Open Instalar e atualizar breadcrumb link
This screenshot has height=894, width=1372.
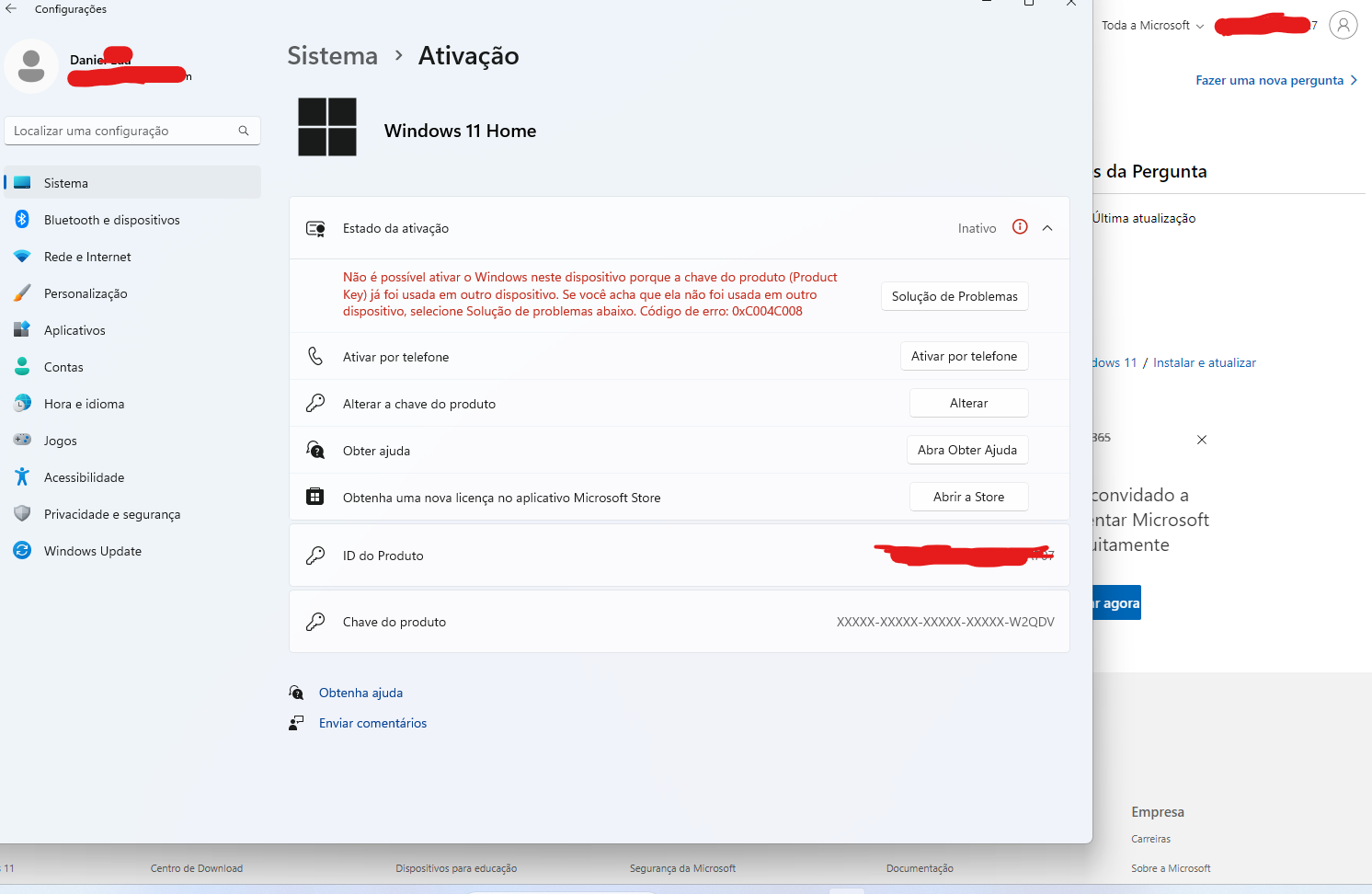[x=1205, y=362]
